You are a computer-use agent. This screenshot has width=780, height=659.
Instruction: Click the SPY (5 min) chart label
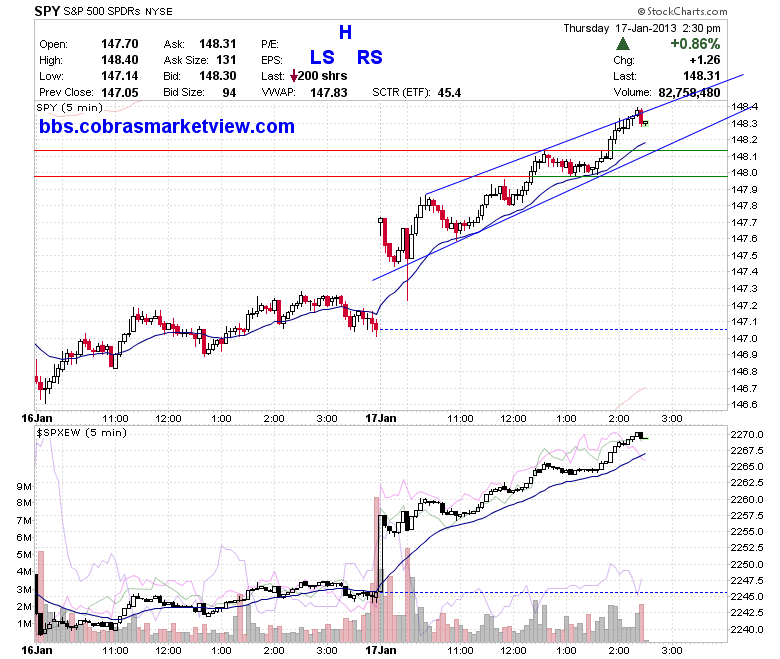pyautogui.click(x=69, y=107)
